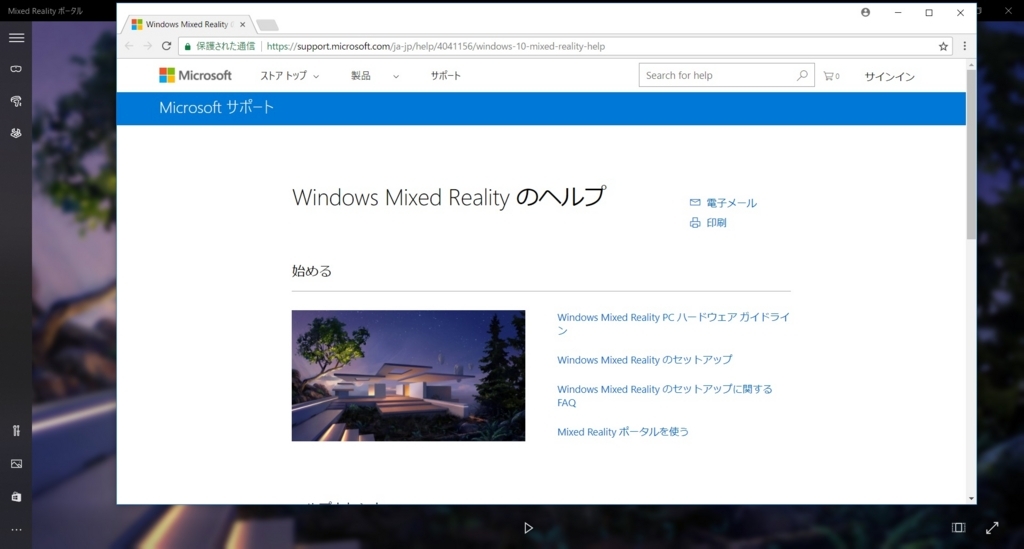
Task: Reload the Microsoft support page
Action: click(167, 46)
